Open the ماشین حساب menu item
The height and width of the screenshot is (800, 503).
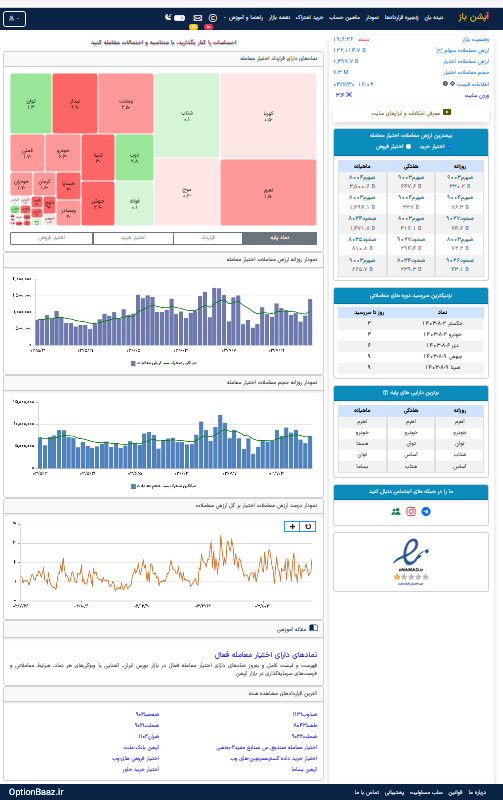point(344,18)
